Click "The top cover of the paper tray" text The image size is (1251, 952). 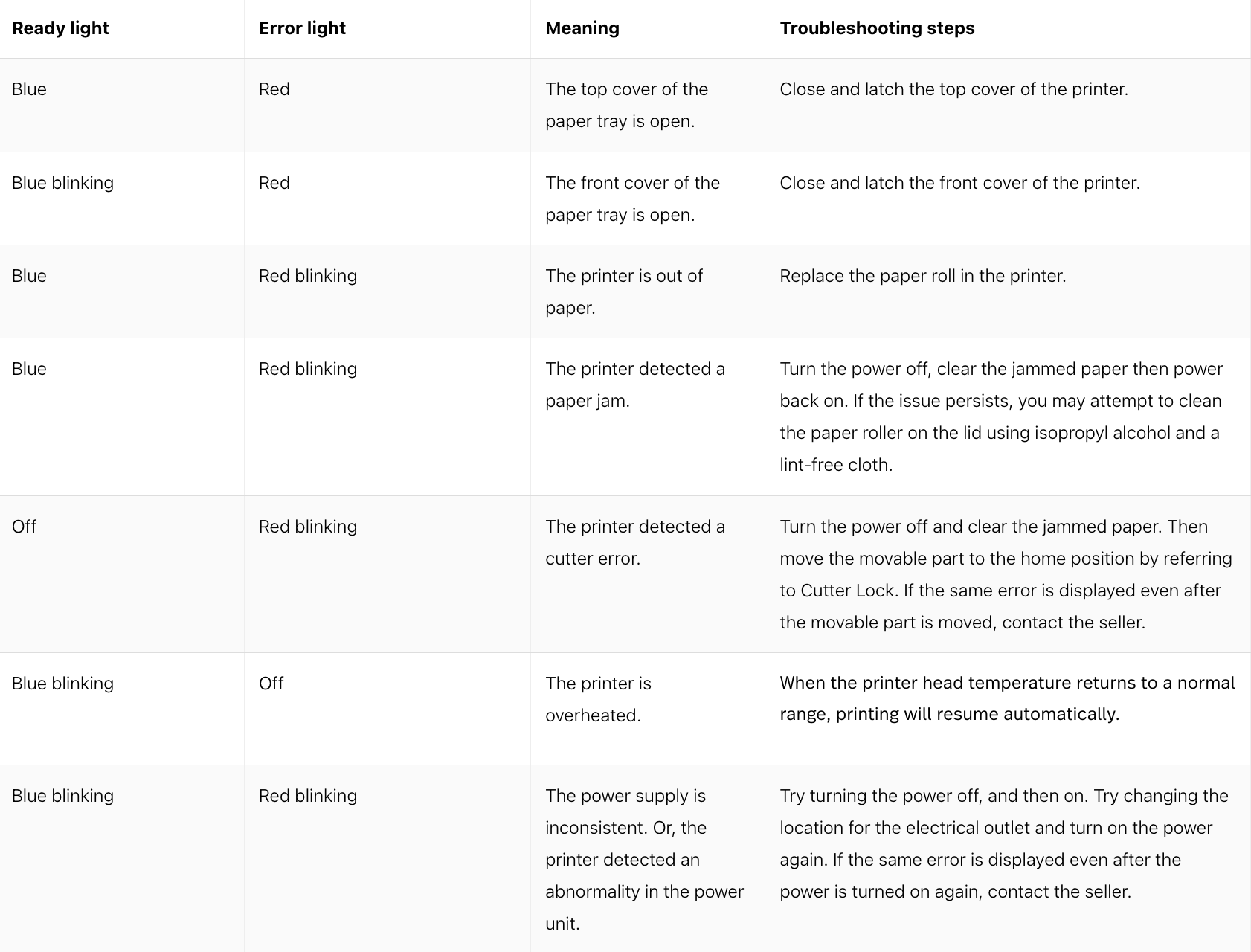[x=626, y=105]
